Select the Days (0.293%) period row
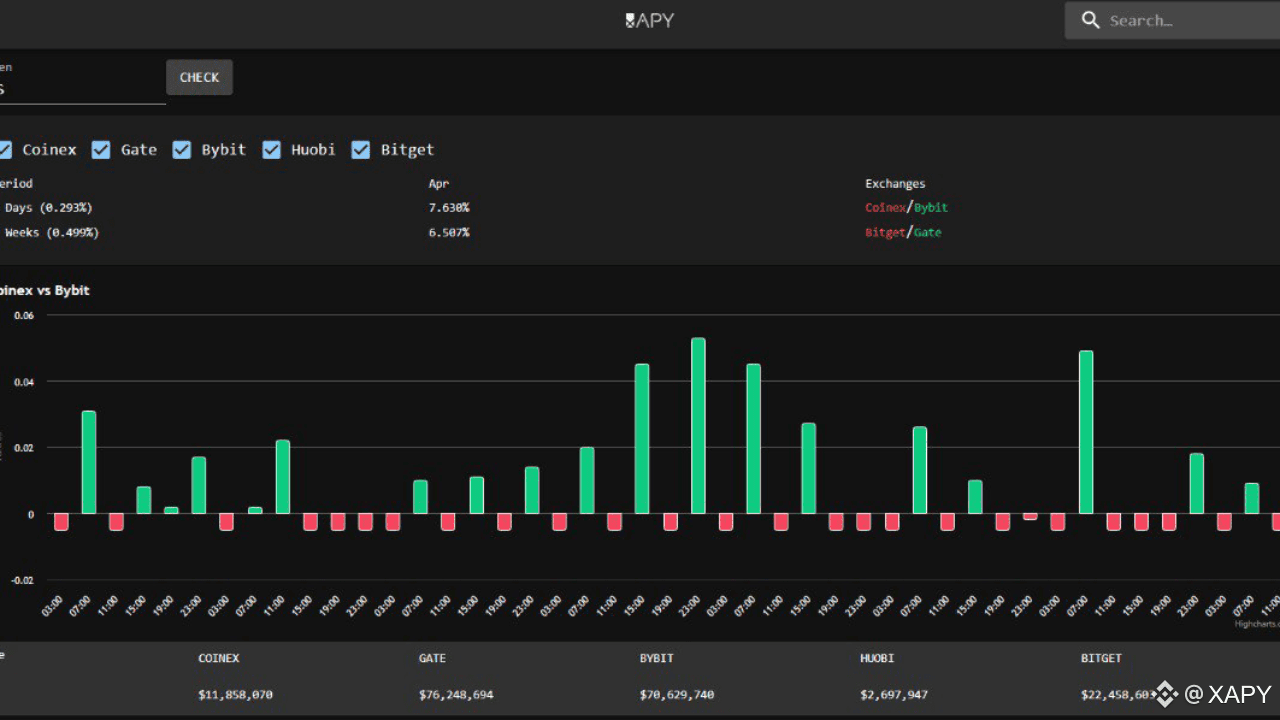Image resolution: width=1280 pixels, height=720 pixels. pos(46,207)
